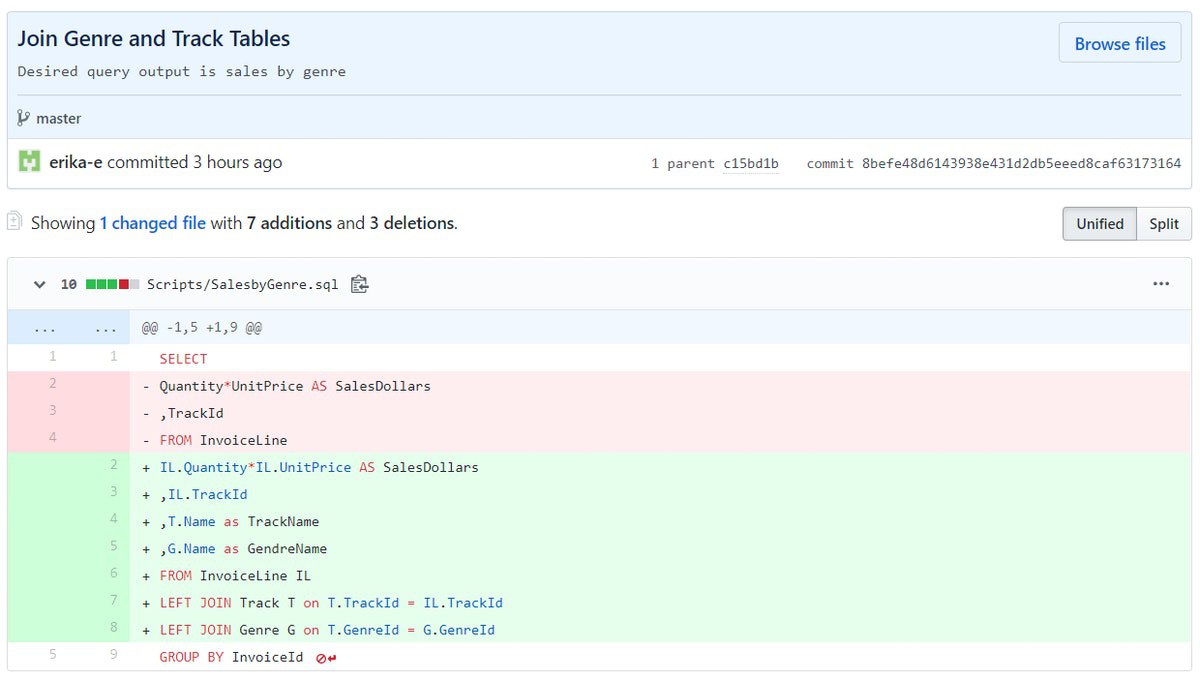Click the erika-e avatar icon
The width and height of the screenshot is (1200, 680).
coord(29,162)
